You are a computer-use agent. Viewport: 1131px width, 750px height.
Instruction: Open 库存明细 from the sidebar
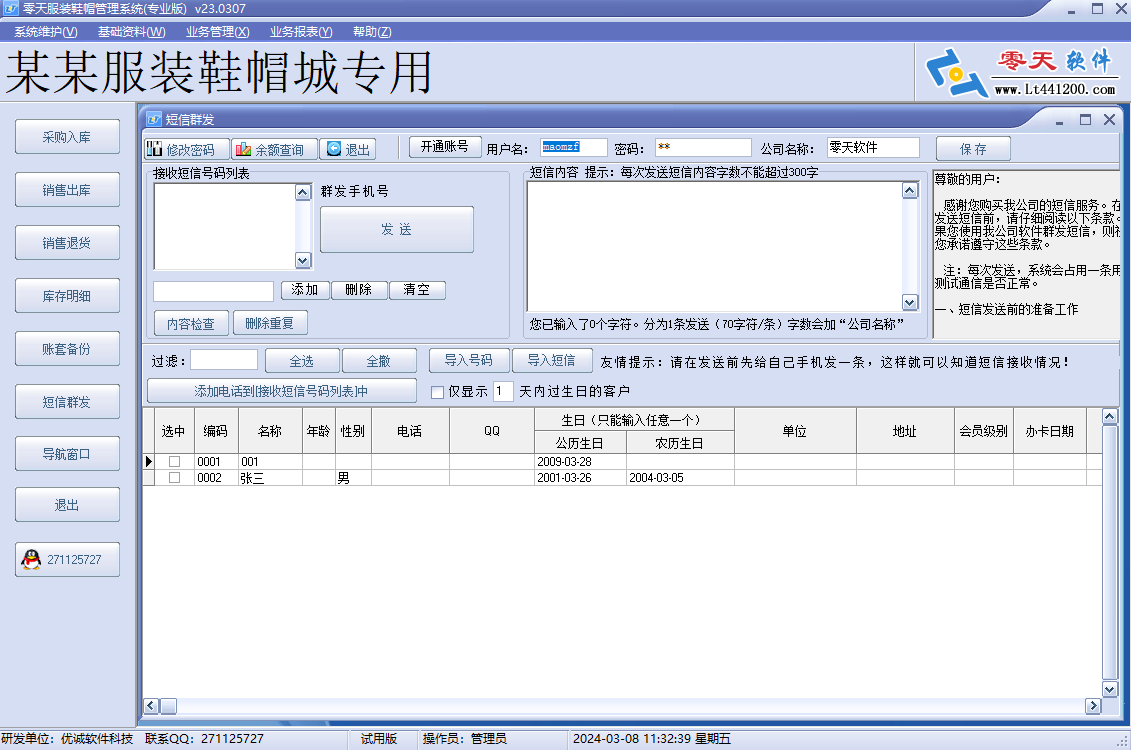coord(67,296)
